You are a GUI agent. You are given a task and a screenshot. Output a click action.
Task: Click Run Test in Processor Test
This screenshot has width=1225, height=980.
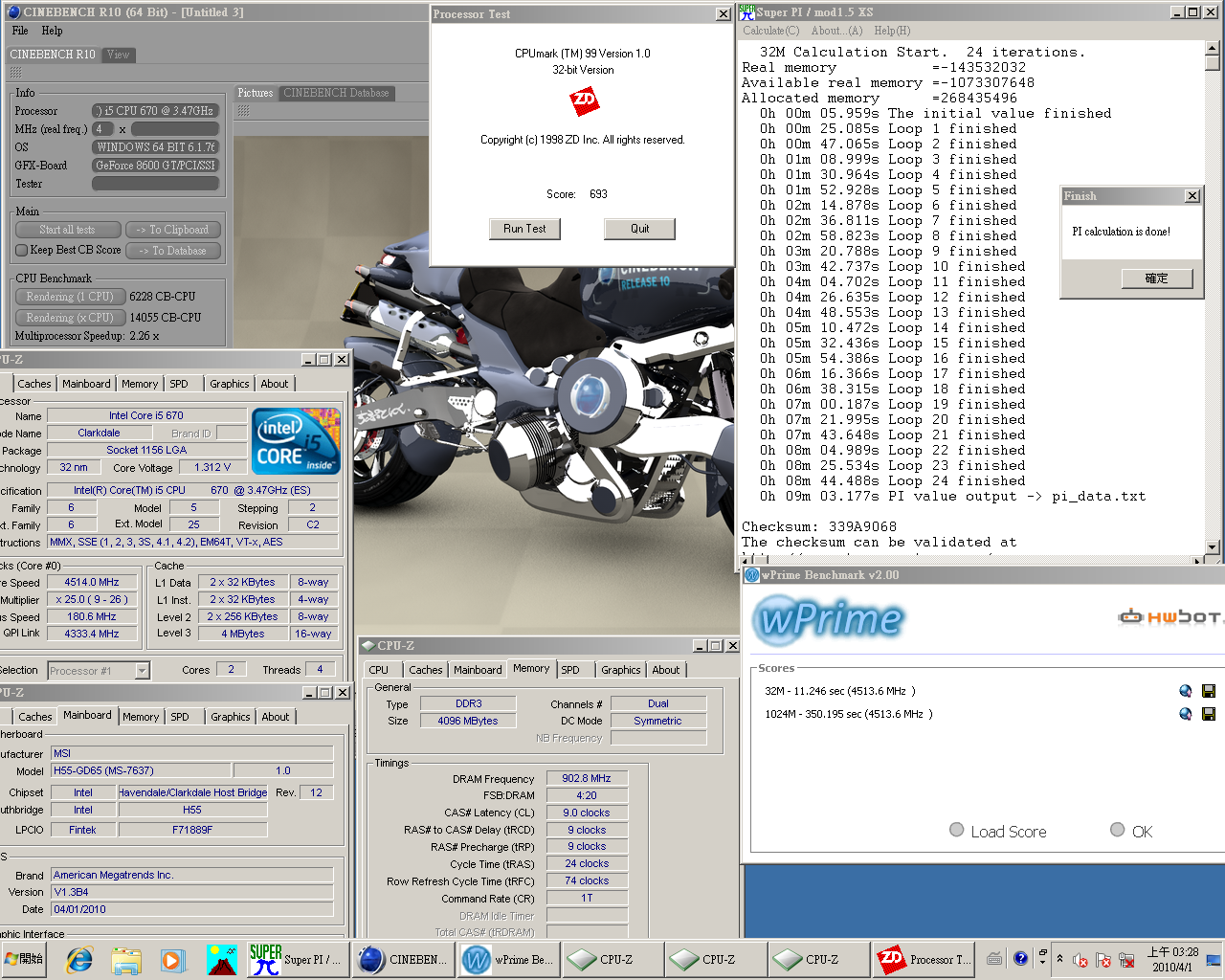click(524, 229)
